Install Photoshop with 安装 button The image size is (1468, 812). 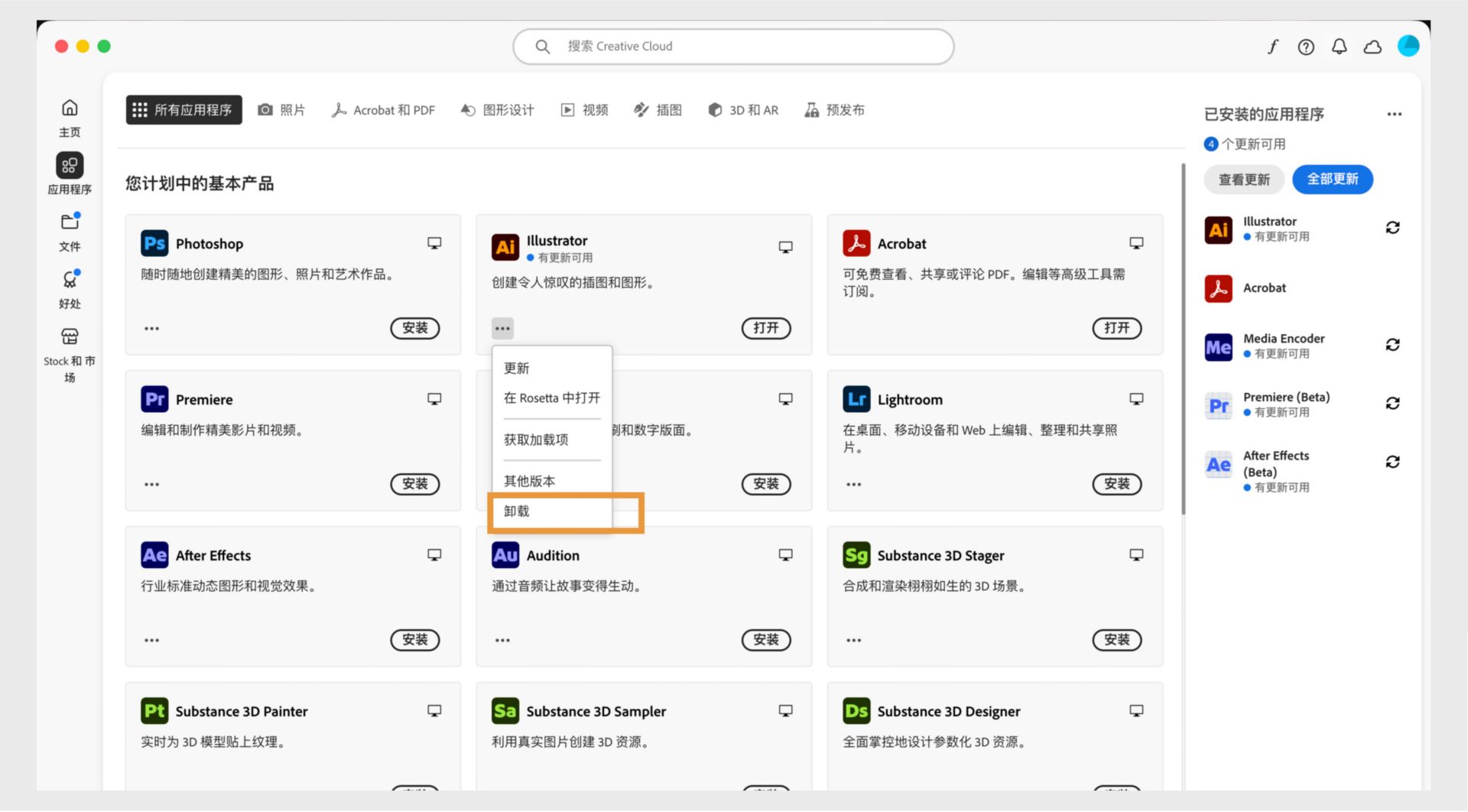[x=415, y=329]
